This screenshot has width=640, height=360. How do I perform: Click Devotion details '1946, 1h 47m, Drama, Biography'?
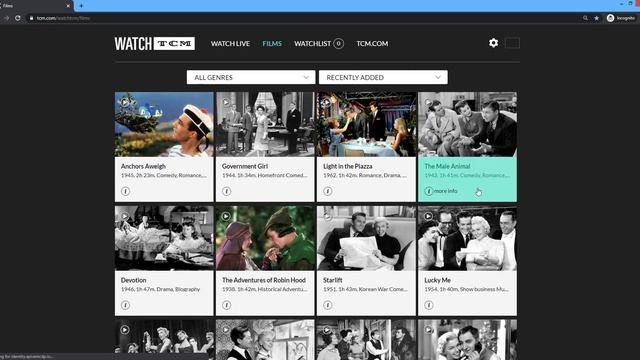tap(160, 289)
